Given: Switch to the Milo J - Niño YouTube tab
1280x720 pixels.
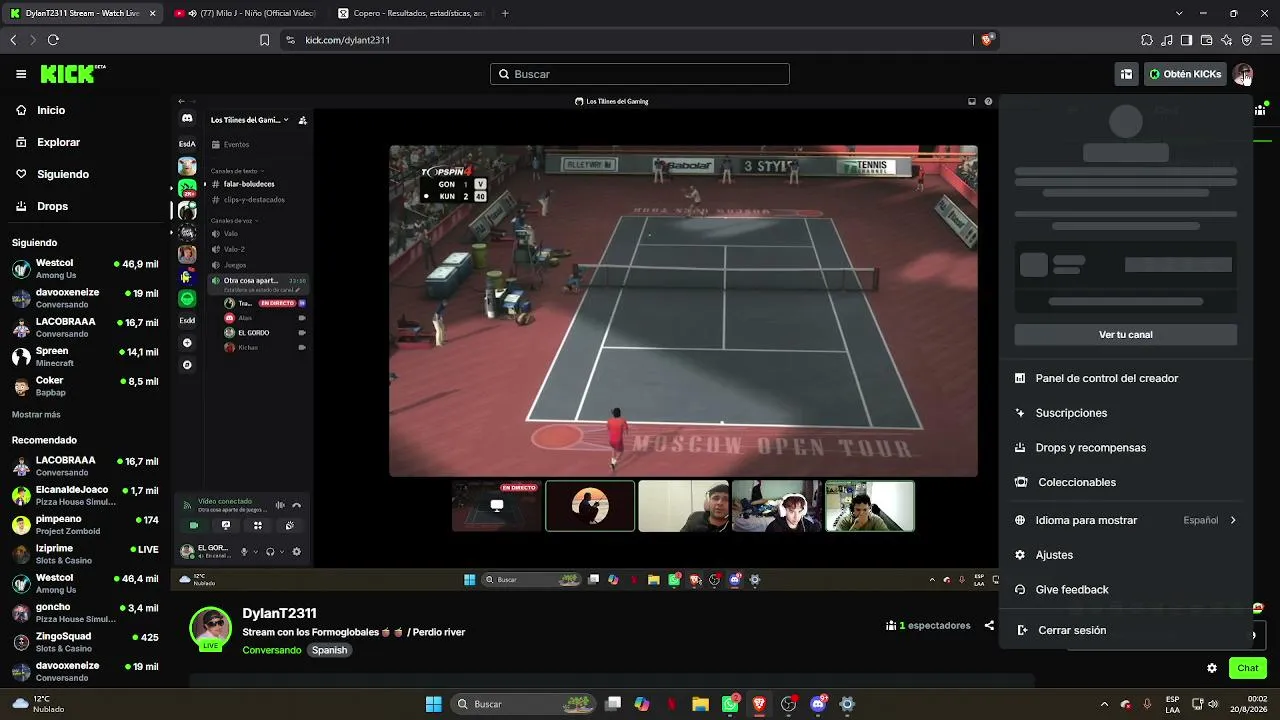Looking at the screenshot, I should point(245,13).
